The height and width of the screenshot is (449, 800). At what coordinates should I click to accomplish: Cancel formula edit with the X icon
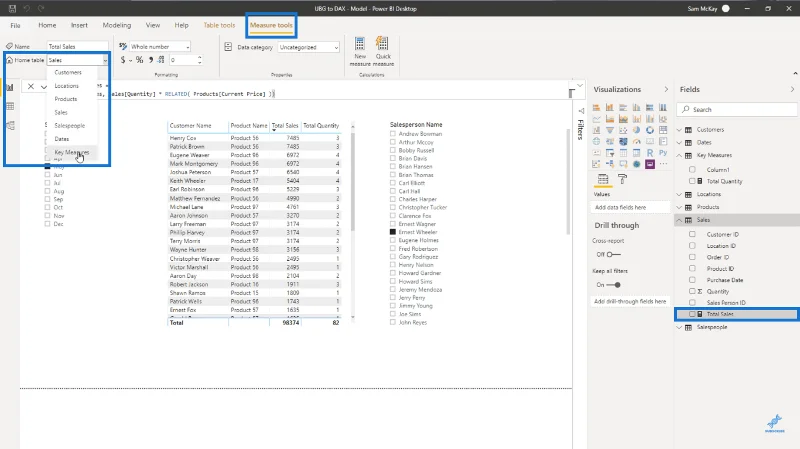point(31,87)
